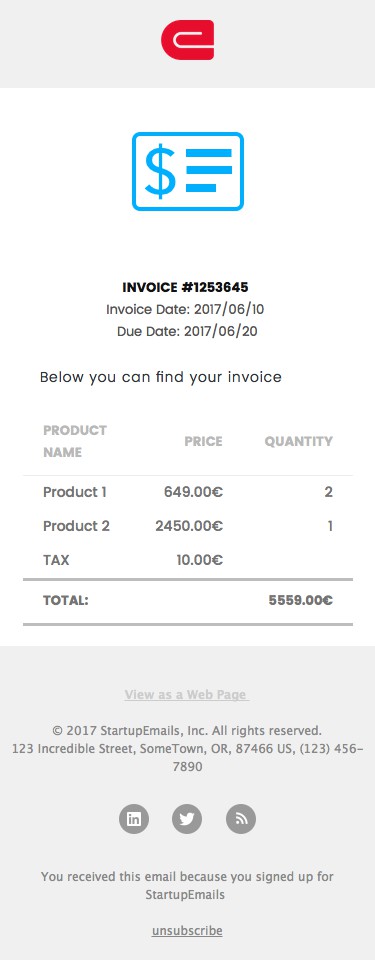Select the Product 1 row name
This screenshot has width=375, height=960.
[75, 492]
